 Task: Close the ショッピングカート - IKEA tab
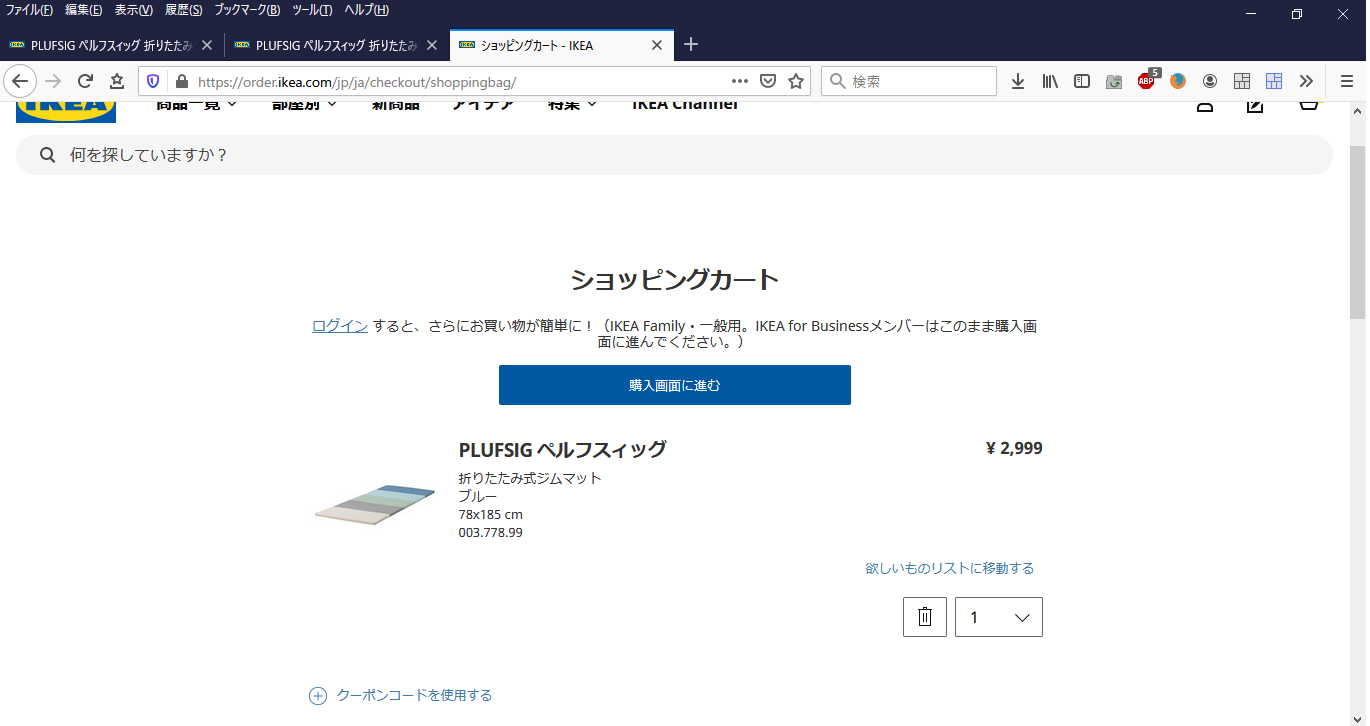point(657,45)
